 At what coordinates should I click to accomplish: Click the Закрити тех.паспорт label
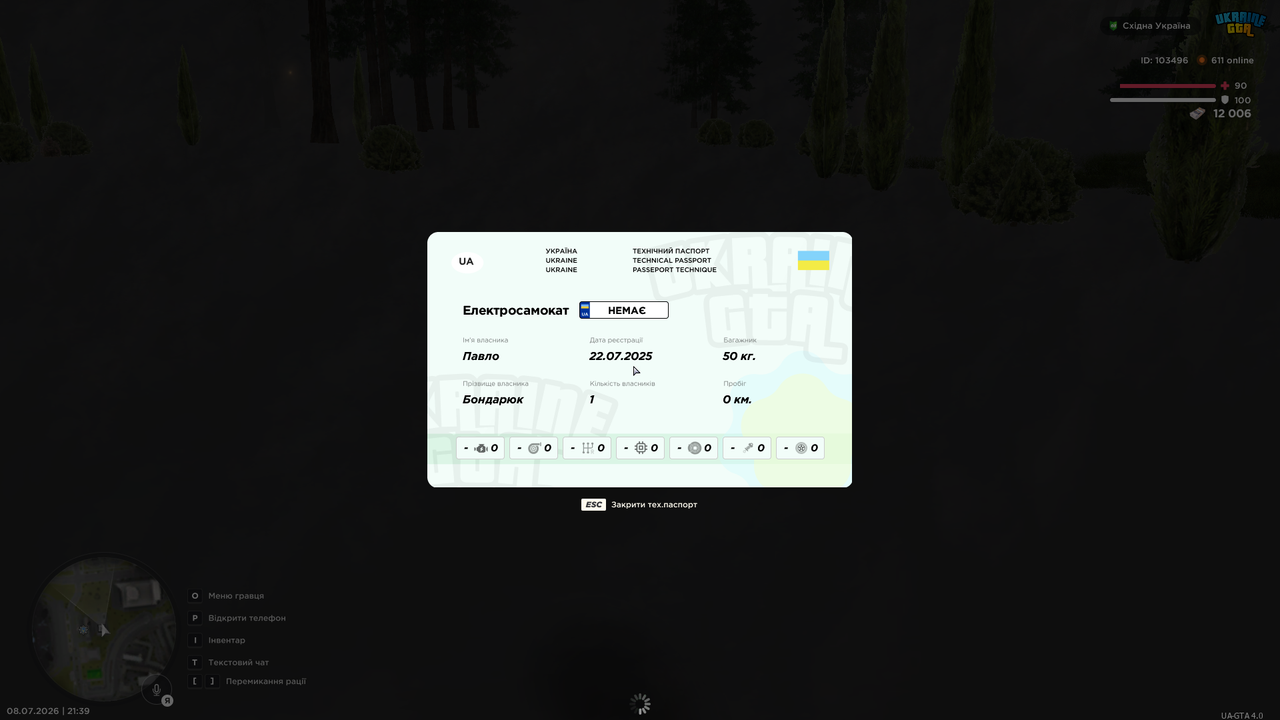[654, 505]
